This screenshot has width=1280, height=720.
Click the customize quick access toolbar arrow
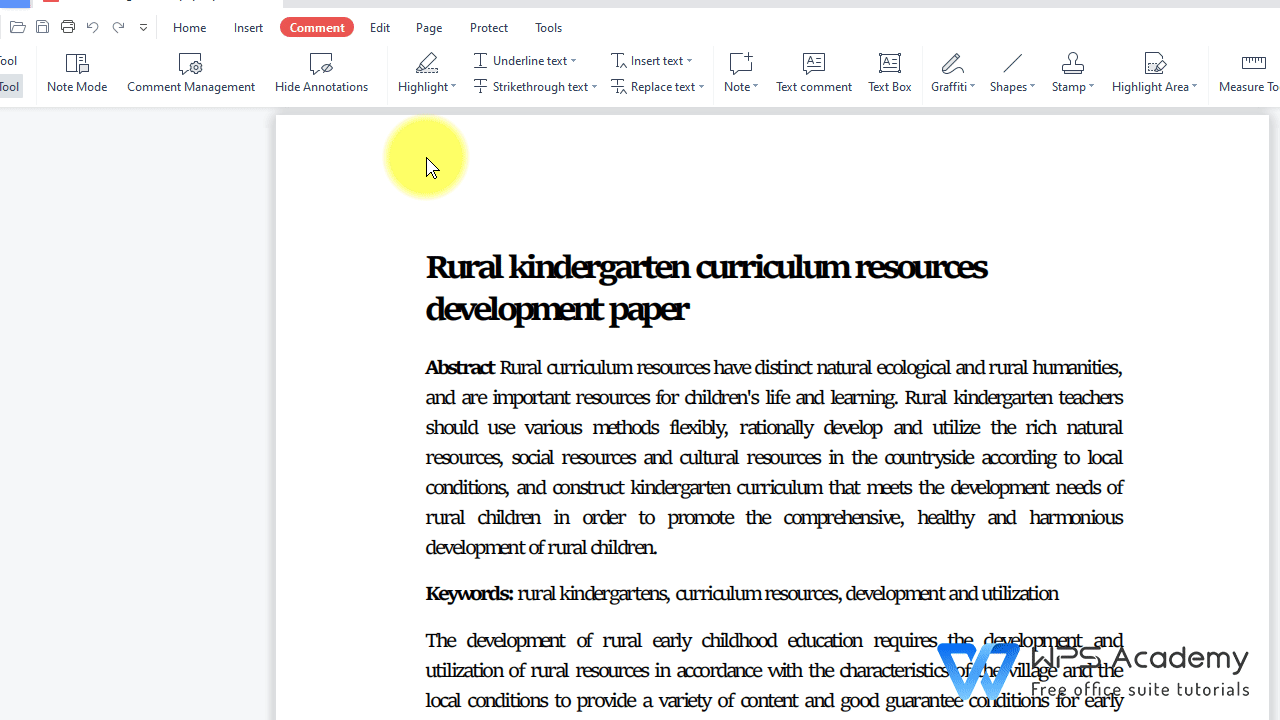coord(143,27)
